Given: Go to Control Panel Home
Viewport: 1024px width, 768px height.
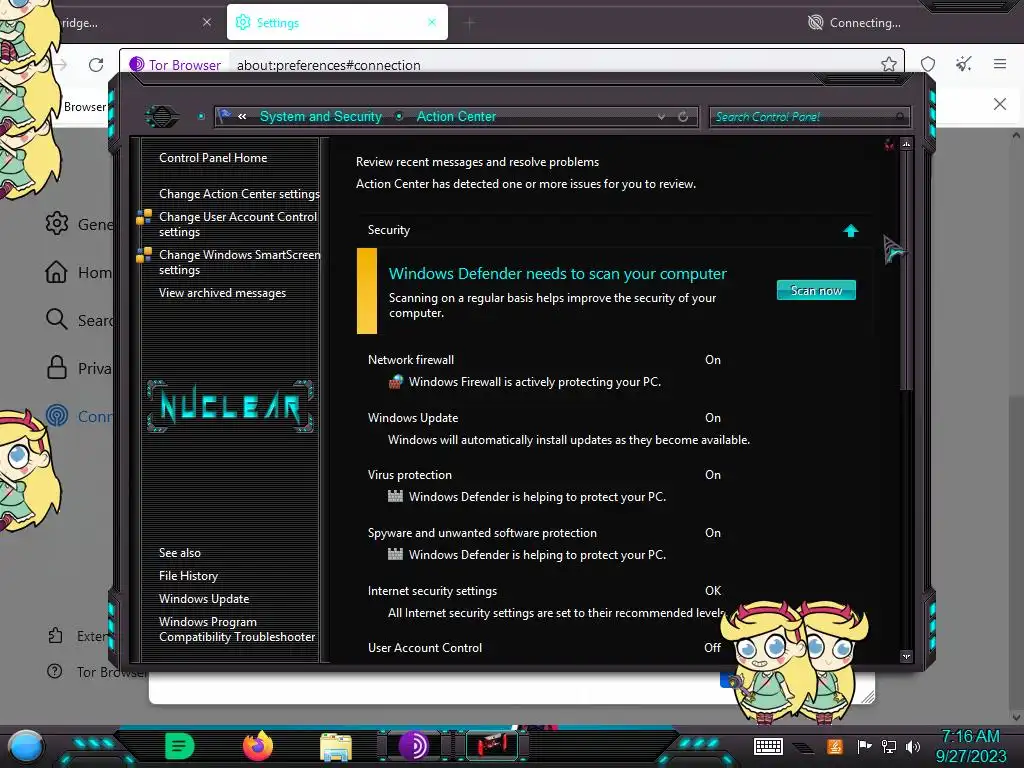Looking at the screenshot, I should point(213,157).
